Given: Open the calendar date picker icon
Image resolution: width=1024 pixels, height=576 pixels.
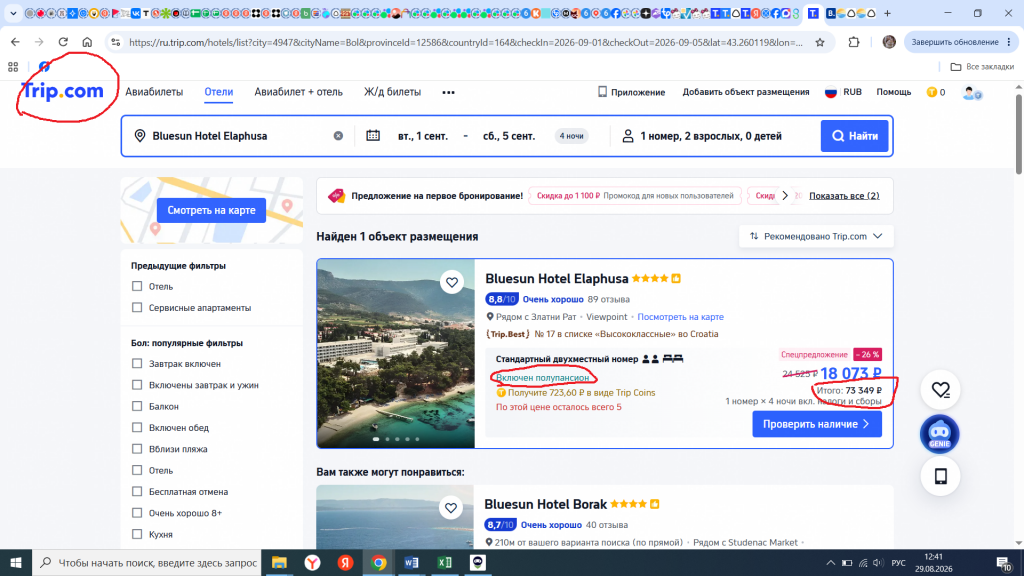Looking at the screenshot, I should (x=373, y=136).
